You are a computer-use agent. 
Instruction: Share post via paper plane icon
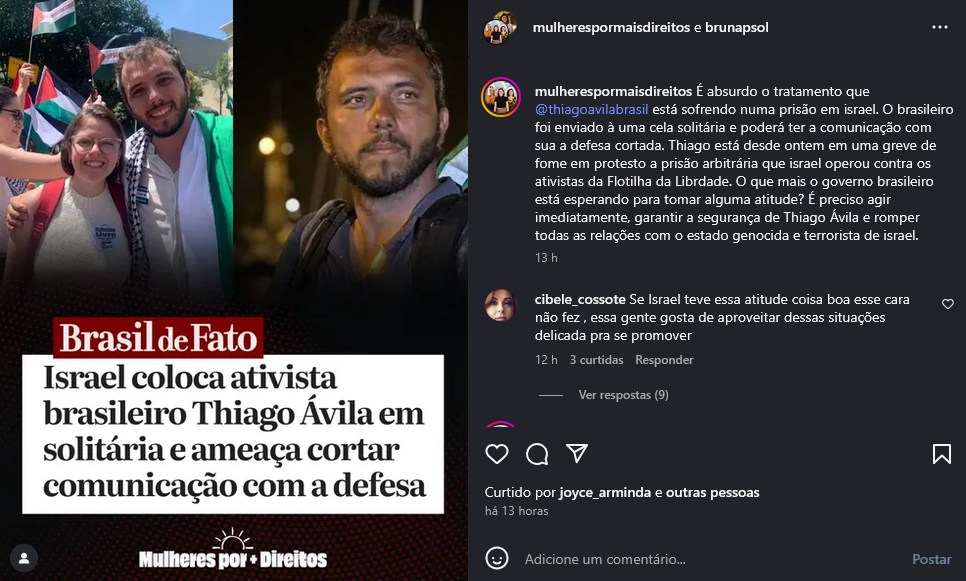pos(577,453)
